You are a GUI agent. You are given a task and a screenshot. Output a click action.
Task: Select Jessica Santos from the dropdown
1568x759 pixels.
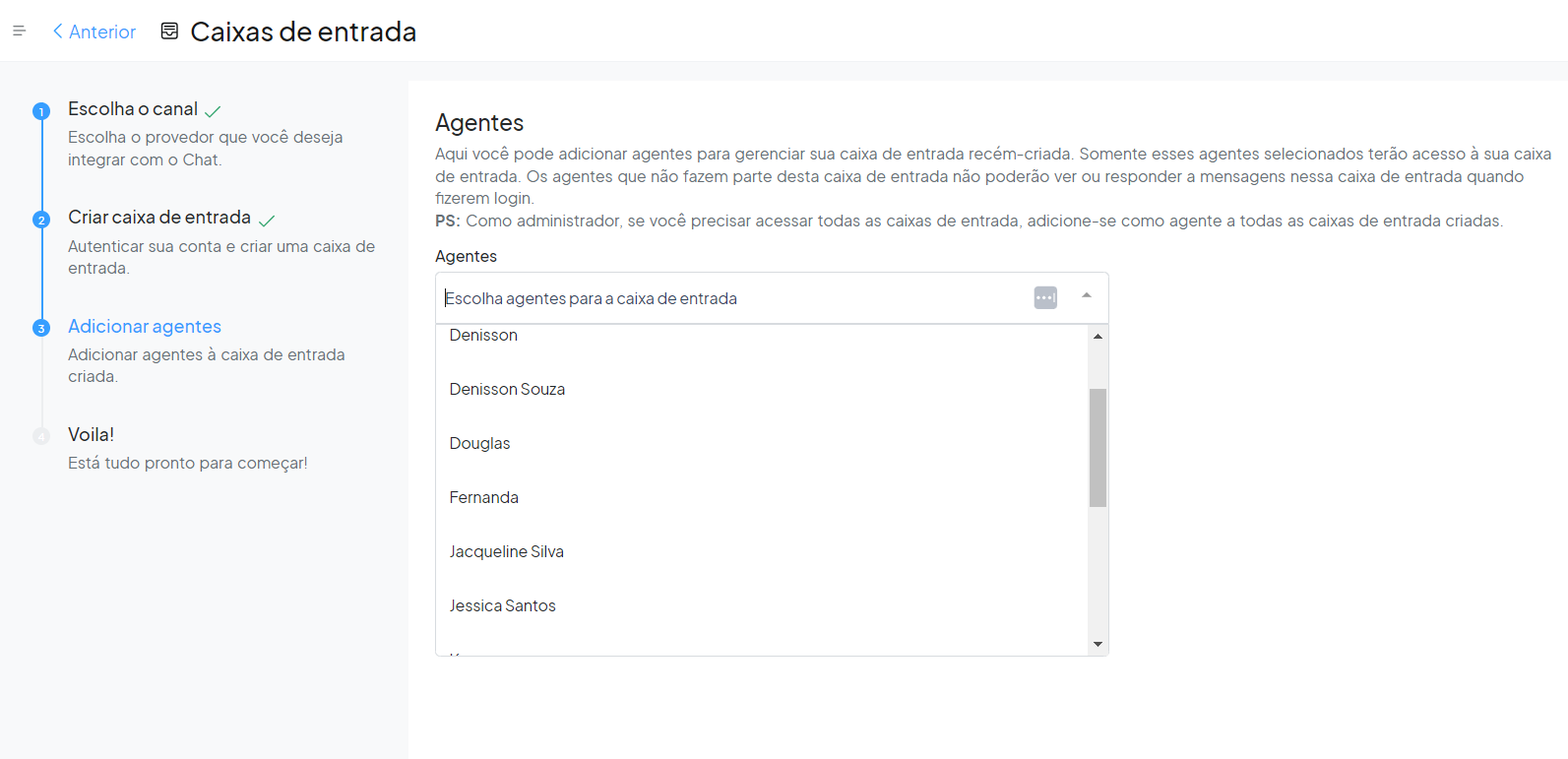click(x=502, y=605)
